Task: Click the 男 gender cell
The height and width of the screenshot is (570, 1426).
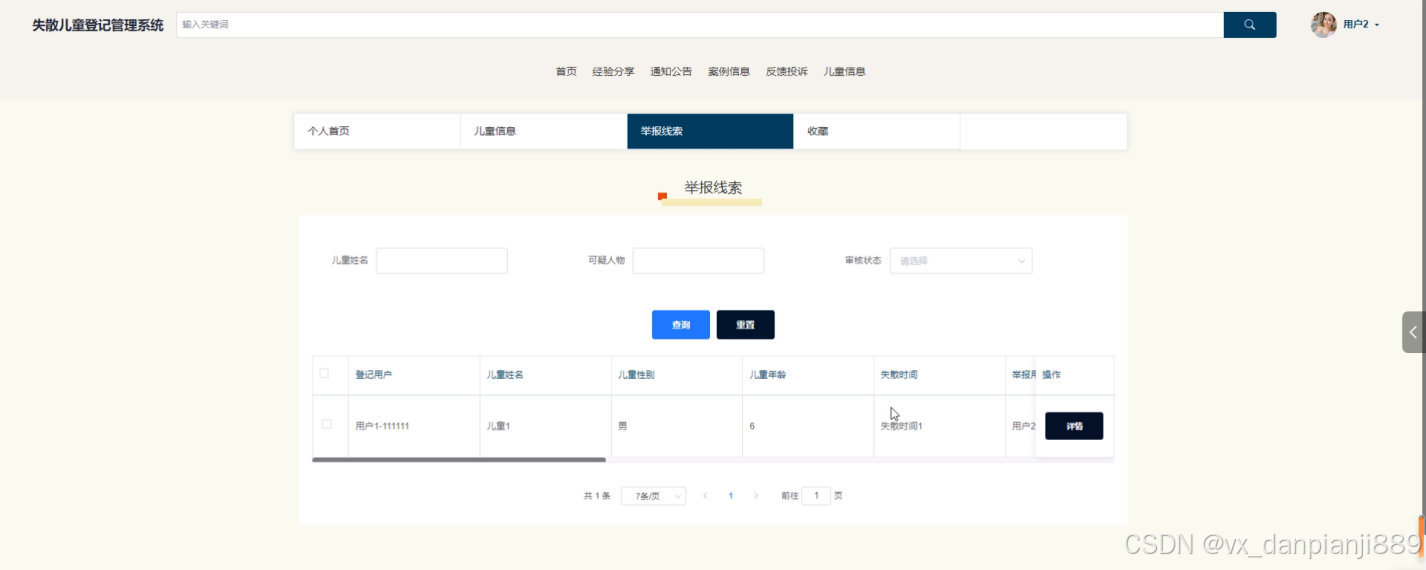Action: tap(677, 426)
